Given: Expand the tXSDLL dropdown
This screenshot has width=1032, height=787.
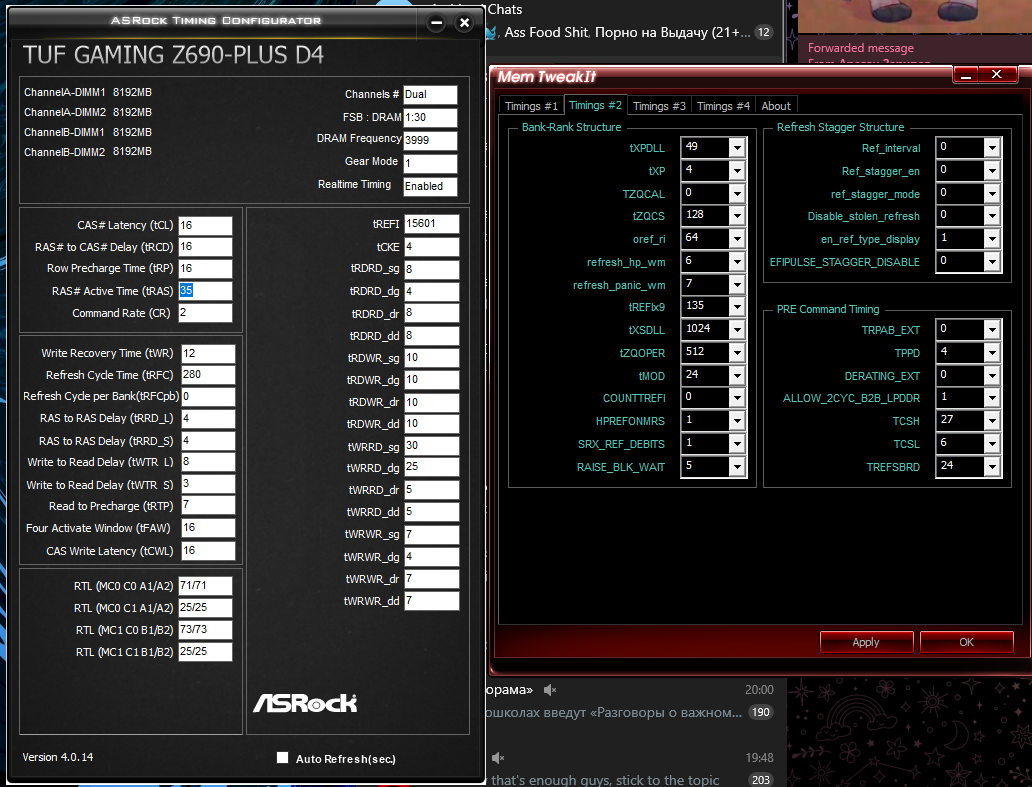Looking at the screenshot, I should pos(737,330).
